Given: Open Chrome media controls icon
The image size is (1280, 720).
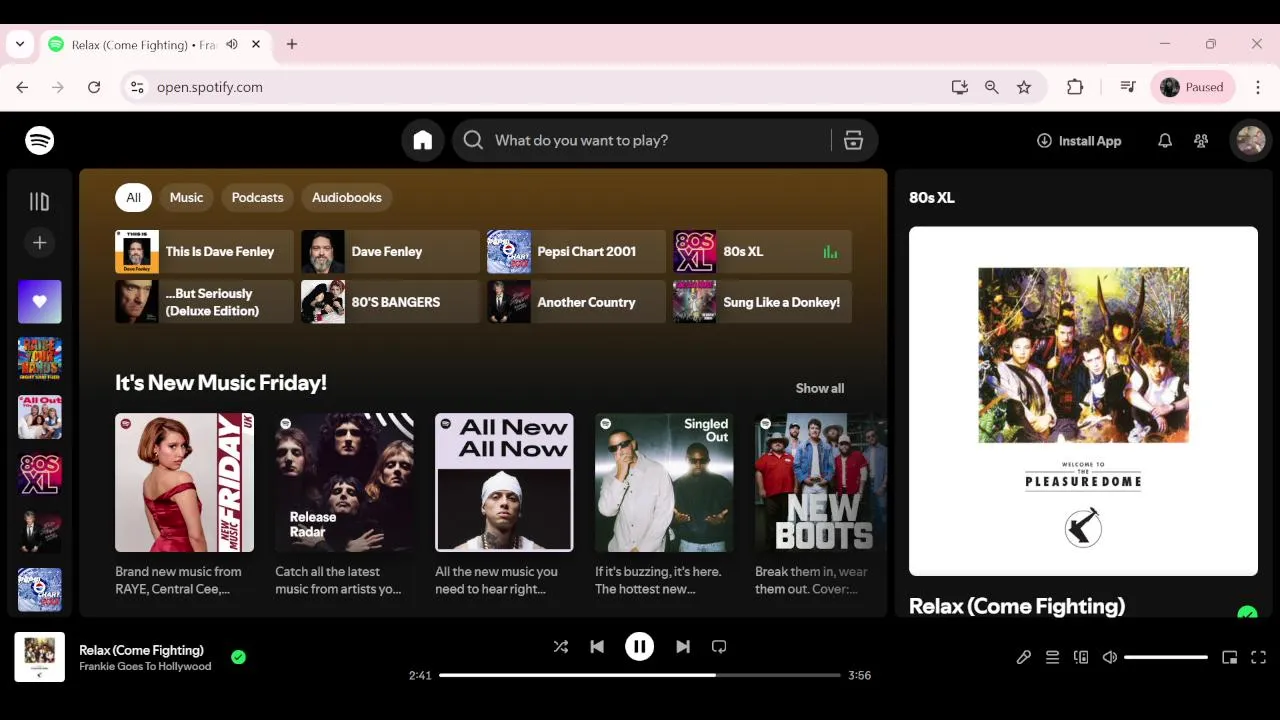Looking at the screenshot, I should tap(1128, 87).
